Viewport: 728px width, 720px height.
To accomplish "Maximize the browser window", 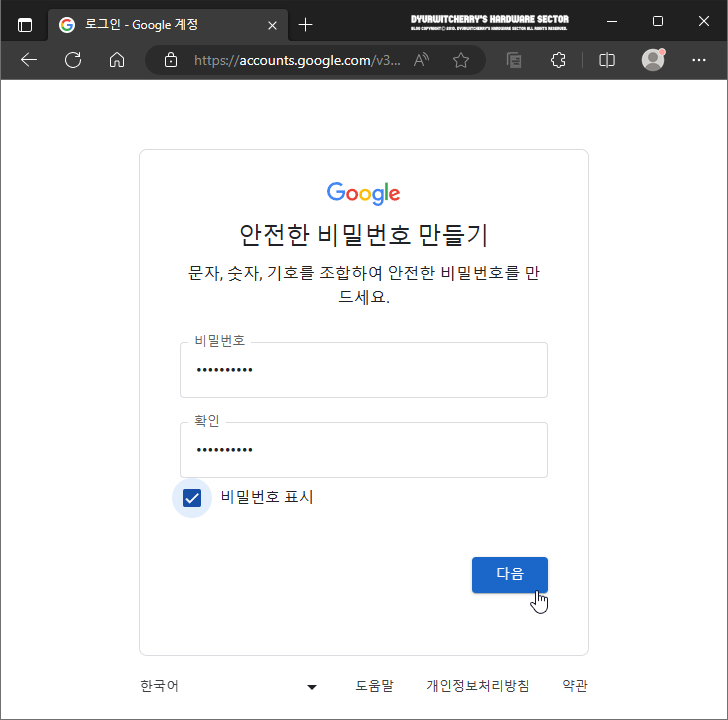I will pos(657,21).
